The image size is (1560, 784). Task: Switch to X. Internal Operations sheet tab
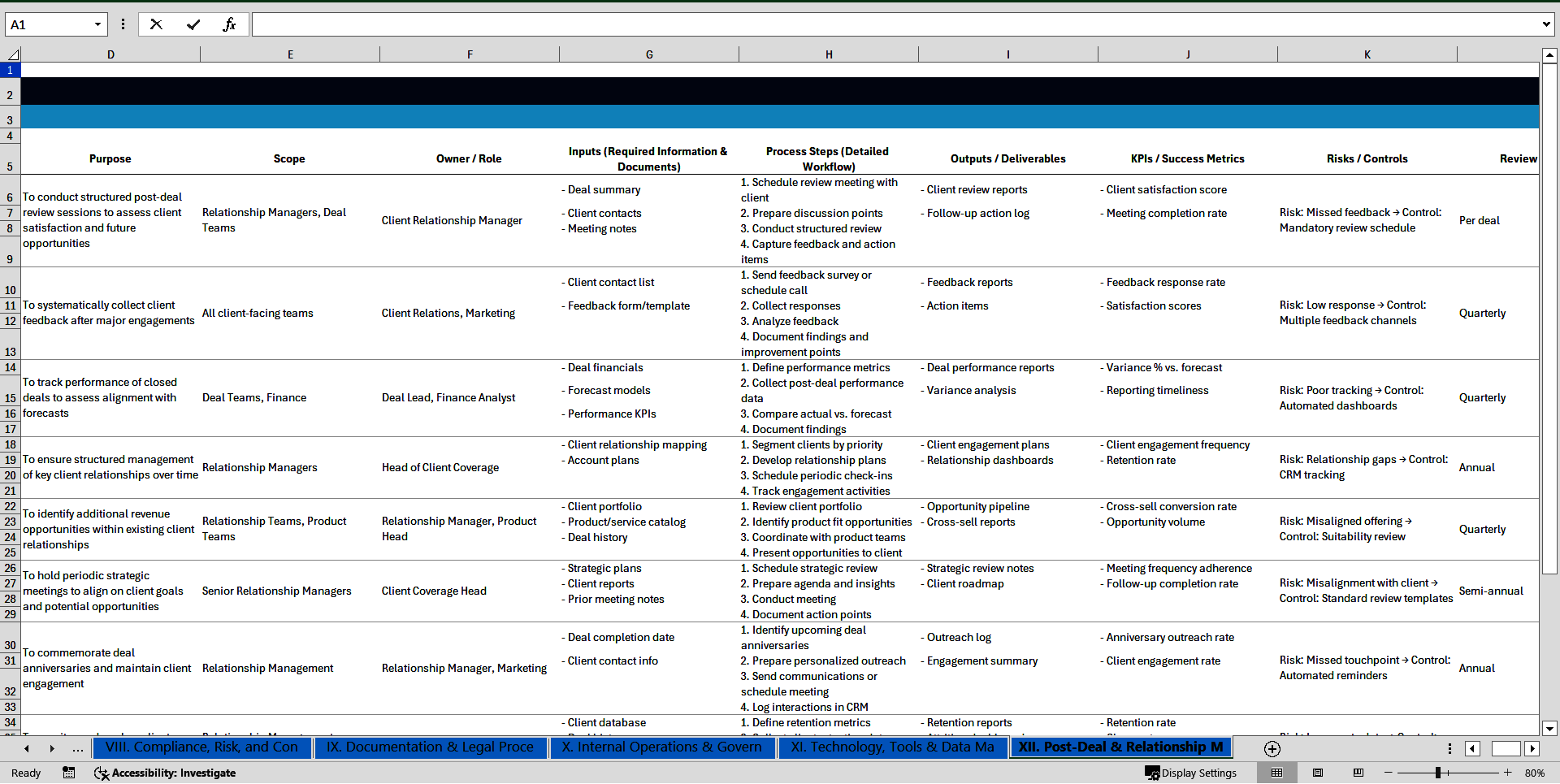[x=661, y=747]
